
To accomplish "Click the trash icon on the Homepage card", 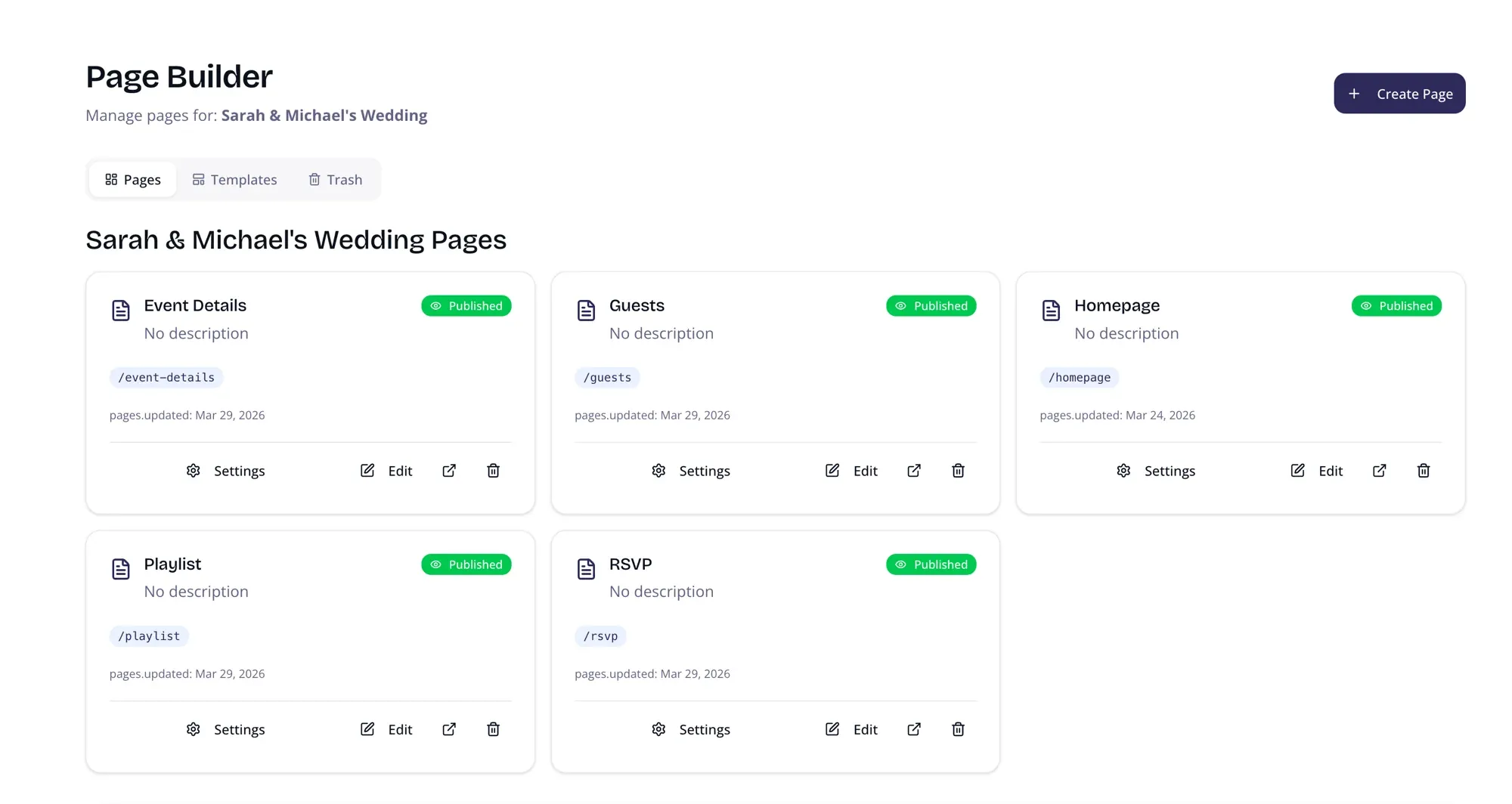I will click(1424, 470).
